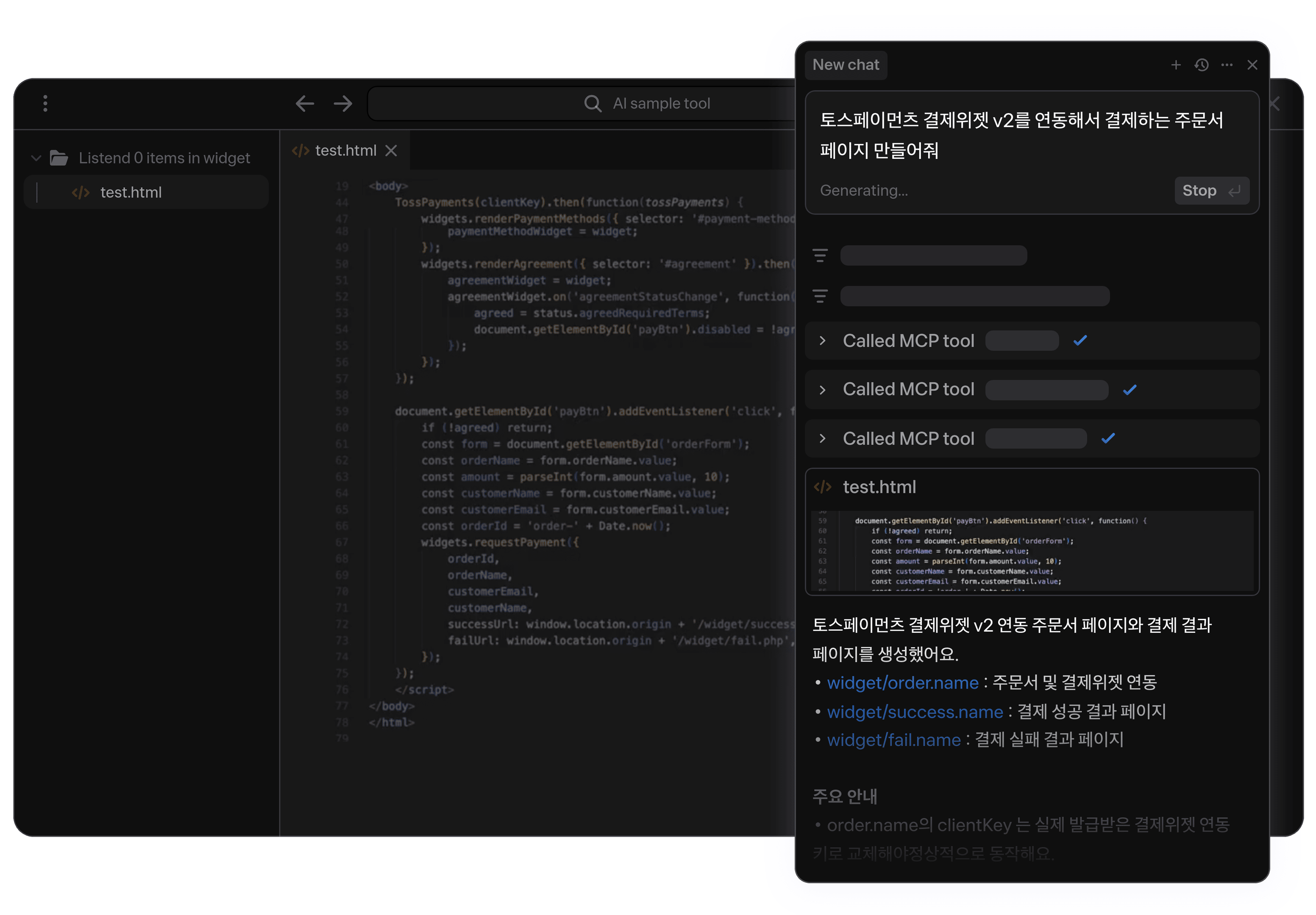Image resolution: width=1316 pixels, height=915 pixels.
Task: Open the widget/order.name link
Action: click(903, 682)
